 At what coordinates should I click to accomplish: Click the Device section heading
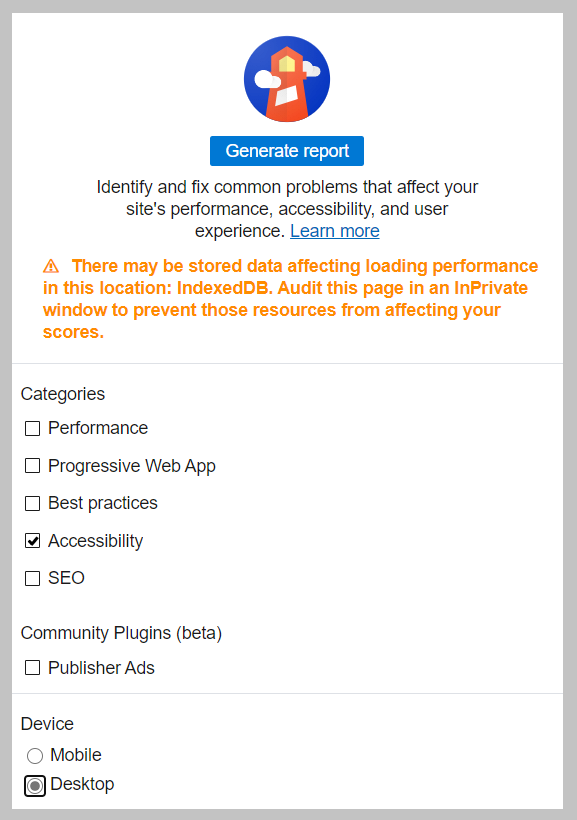tap(47, 724)
